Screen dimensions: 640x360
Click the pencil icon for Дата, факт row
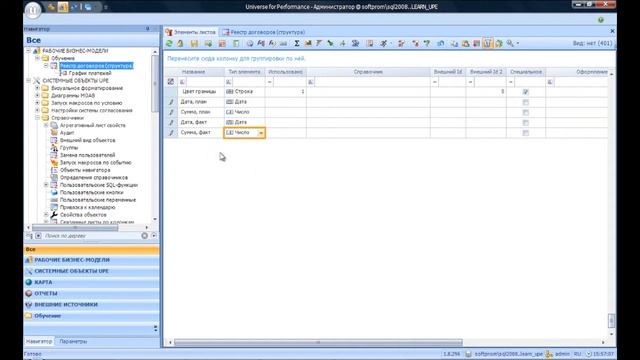171,122
